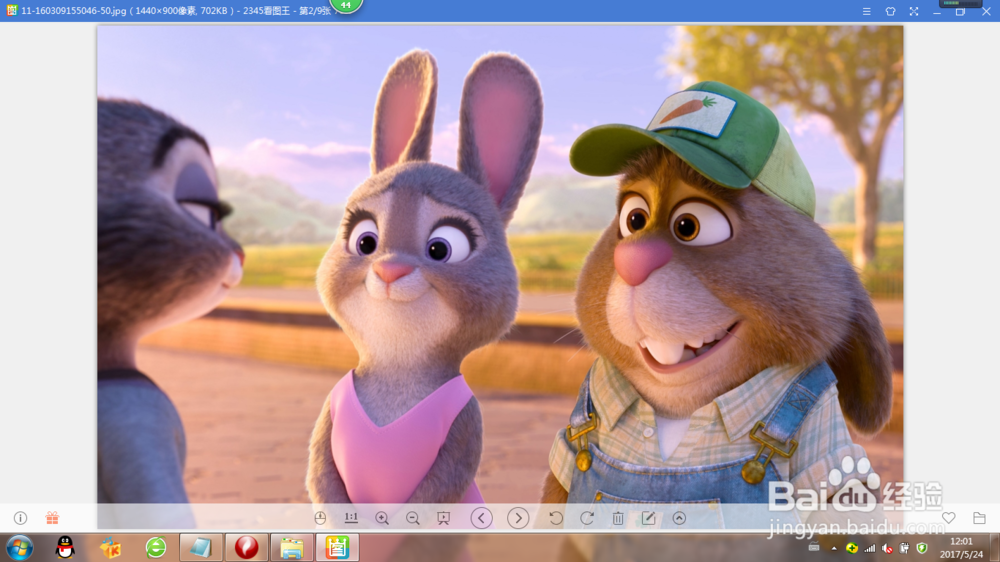Screen dimensions: 1000x562
Task: Show image at 1:1 actual size
Action: pos(351,518)
